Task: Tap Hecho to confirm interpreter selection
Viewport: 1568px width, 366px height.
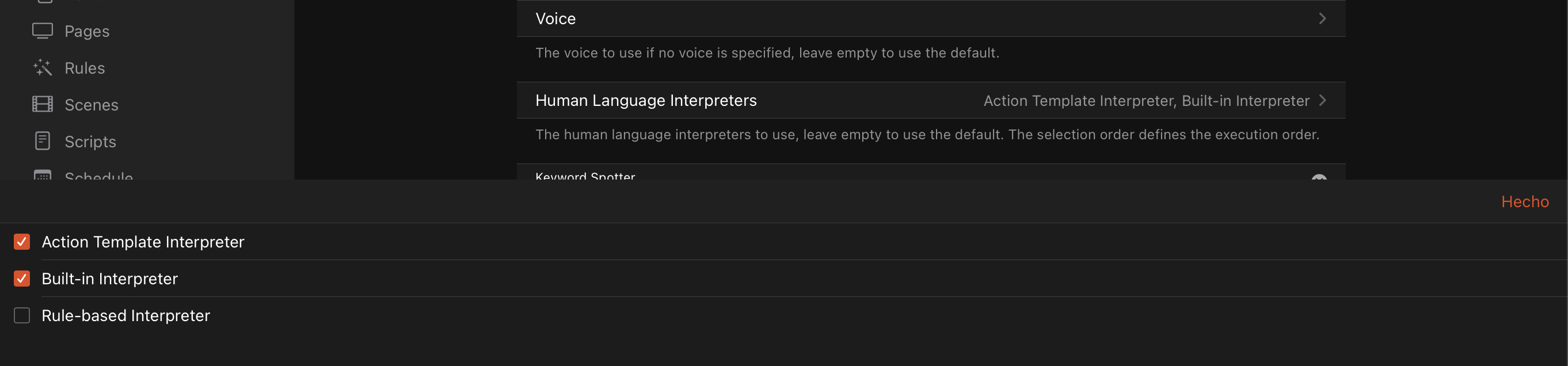Action: [x=1524, y=201]
